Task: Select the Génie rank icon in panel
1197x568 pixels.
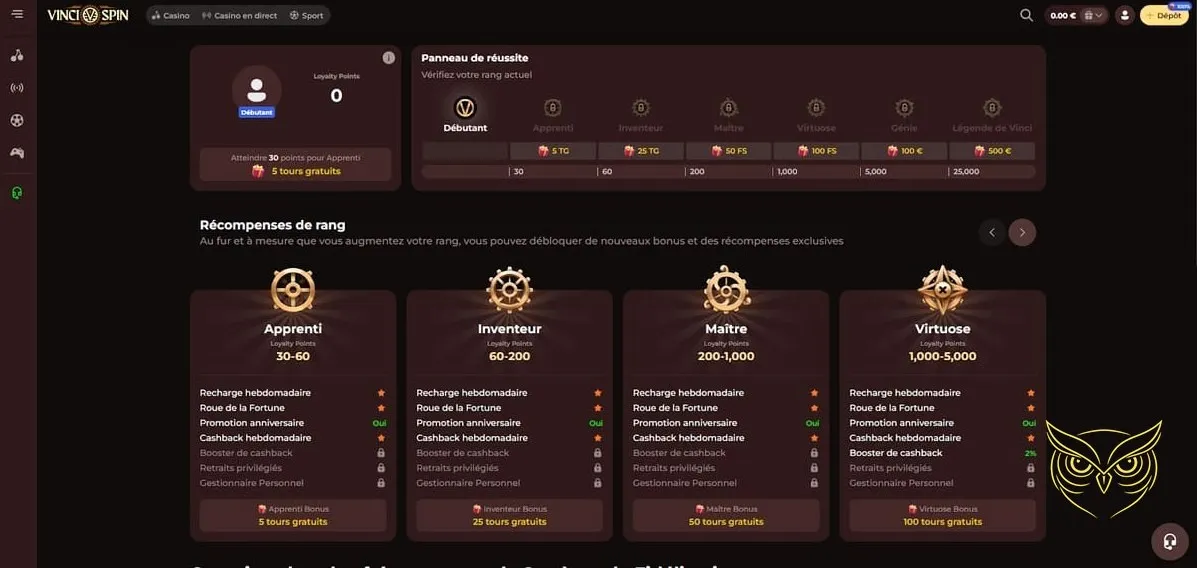Action: pos(904,108)
